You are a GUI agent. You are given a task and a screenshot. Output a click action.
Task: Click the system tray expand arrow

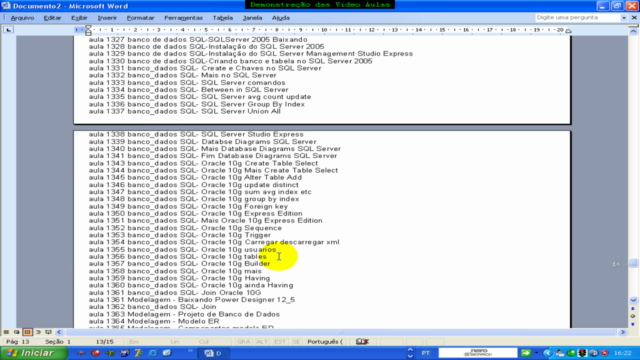(x=547, y=353)
